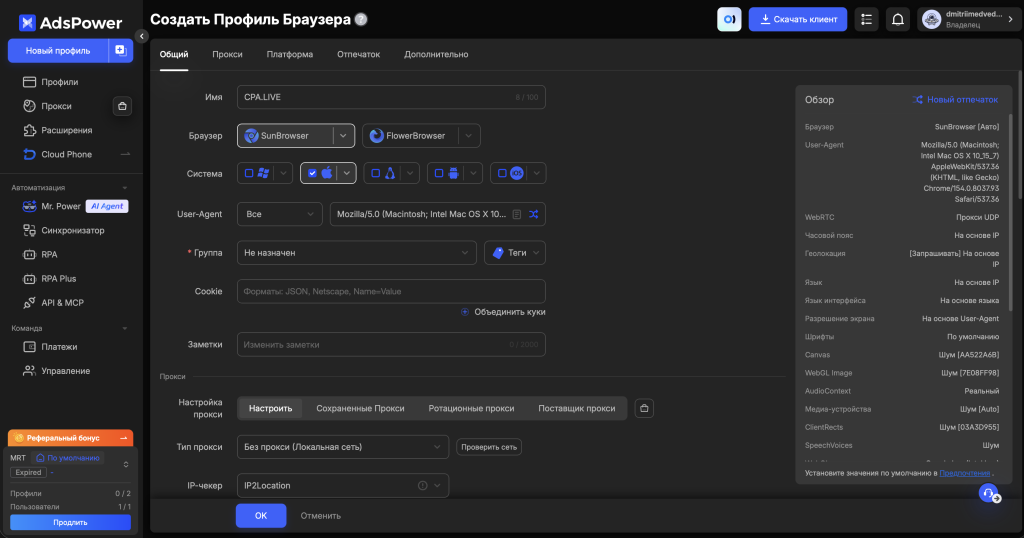Open User-Agent Все filter dropdown

point(280,214)
